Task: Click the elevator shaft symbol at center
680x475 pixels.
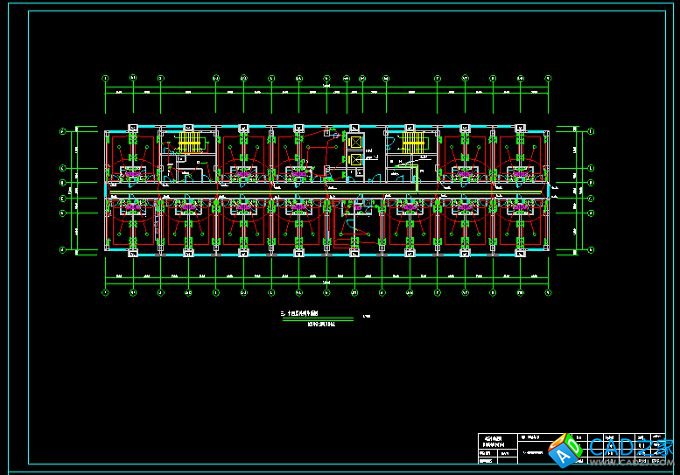Action: click(355, 143)
